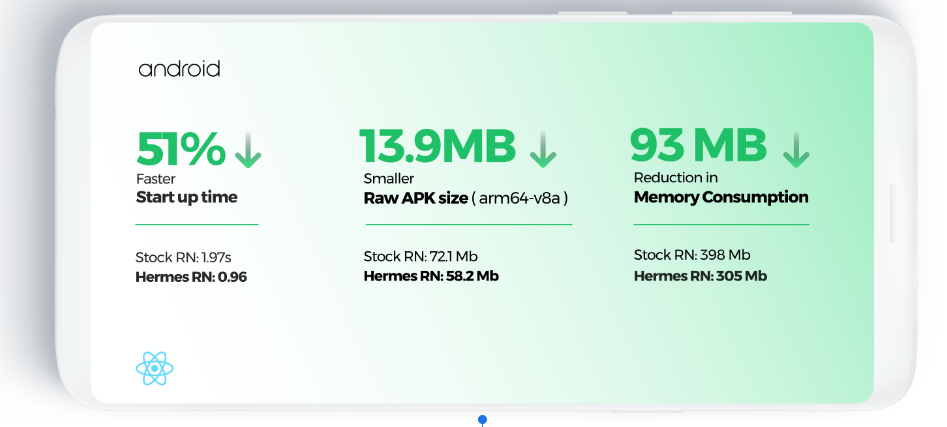Select the 13.9MB headline figure
Viewport: 947px width, 427px height.
[x=438, y=148]
